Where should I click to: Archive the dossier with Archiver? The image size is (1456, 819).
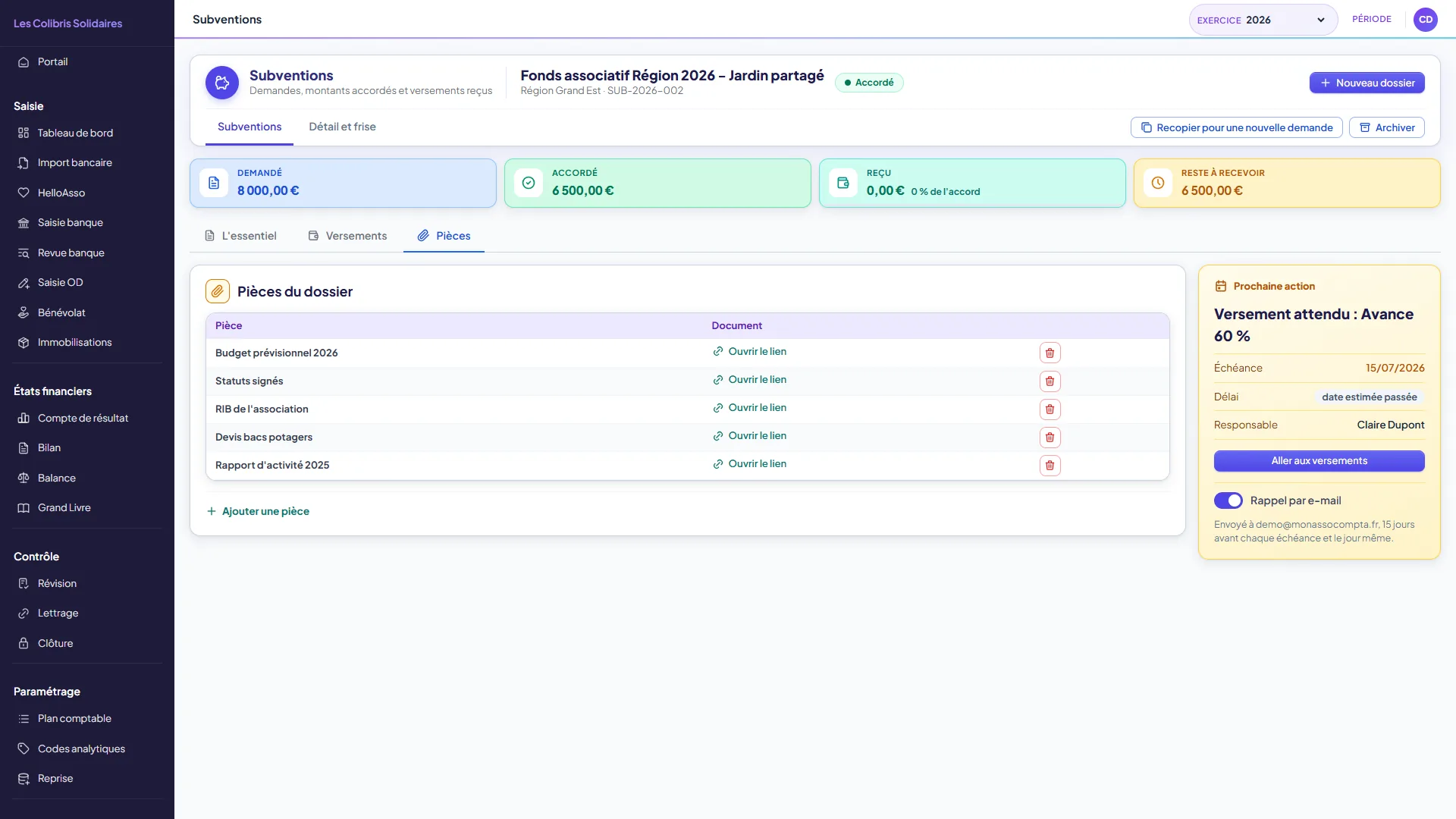[x=1386, y=127]
